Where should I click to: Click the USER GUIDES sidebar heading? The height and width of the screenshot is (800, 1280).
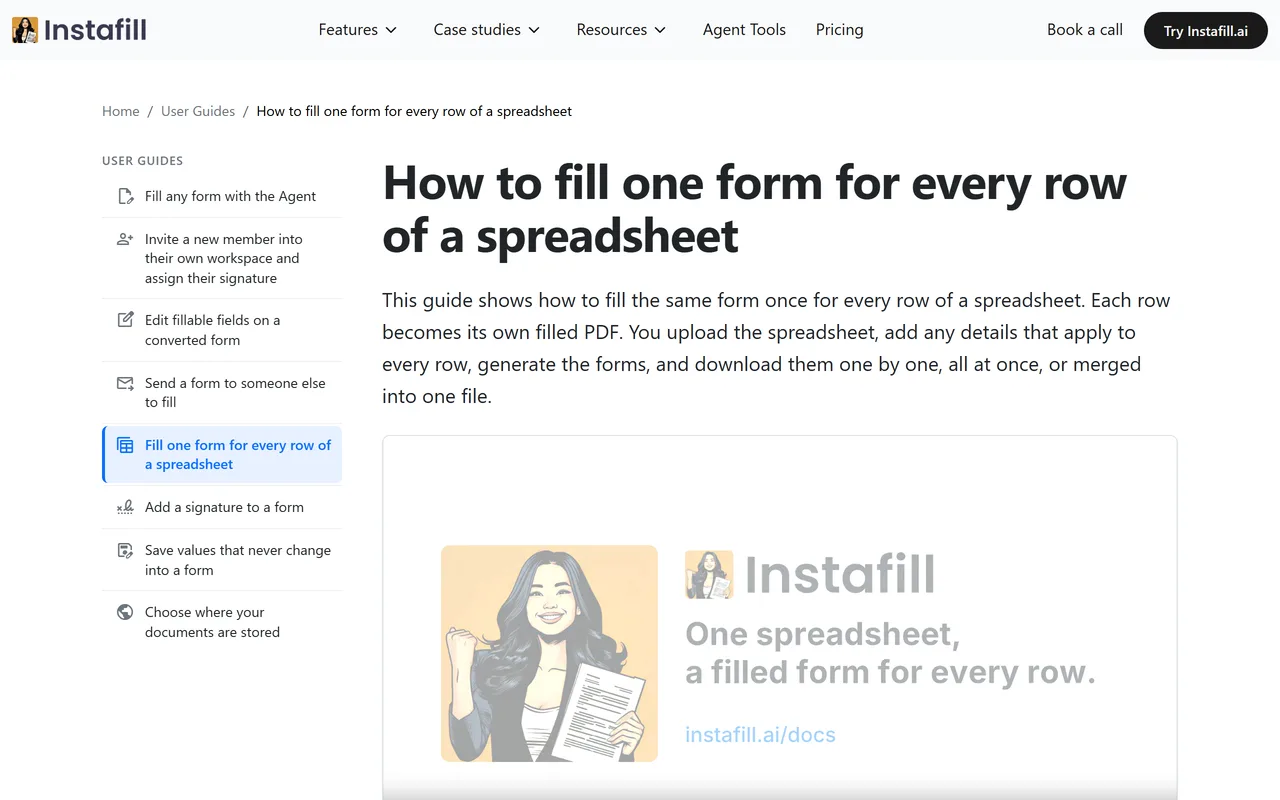pos(142,160)
